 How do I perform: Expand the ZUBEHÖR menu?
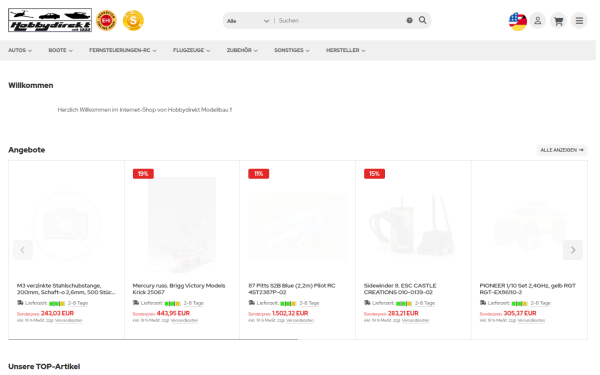[x=242, y=50]
